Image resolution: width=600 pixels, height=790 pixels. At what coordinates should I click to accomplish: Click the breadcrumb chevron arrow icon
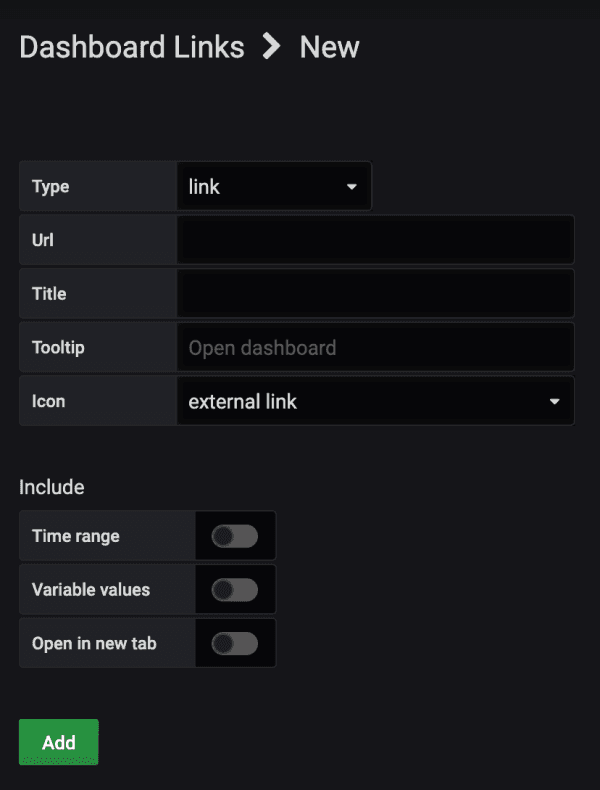pyautogui.click(x=271, y=47)
